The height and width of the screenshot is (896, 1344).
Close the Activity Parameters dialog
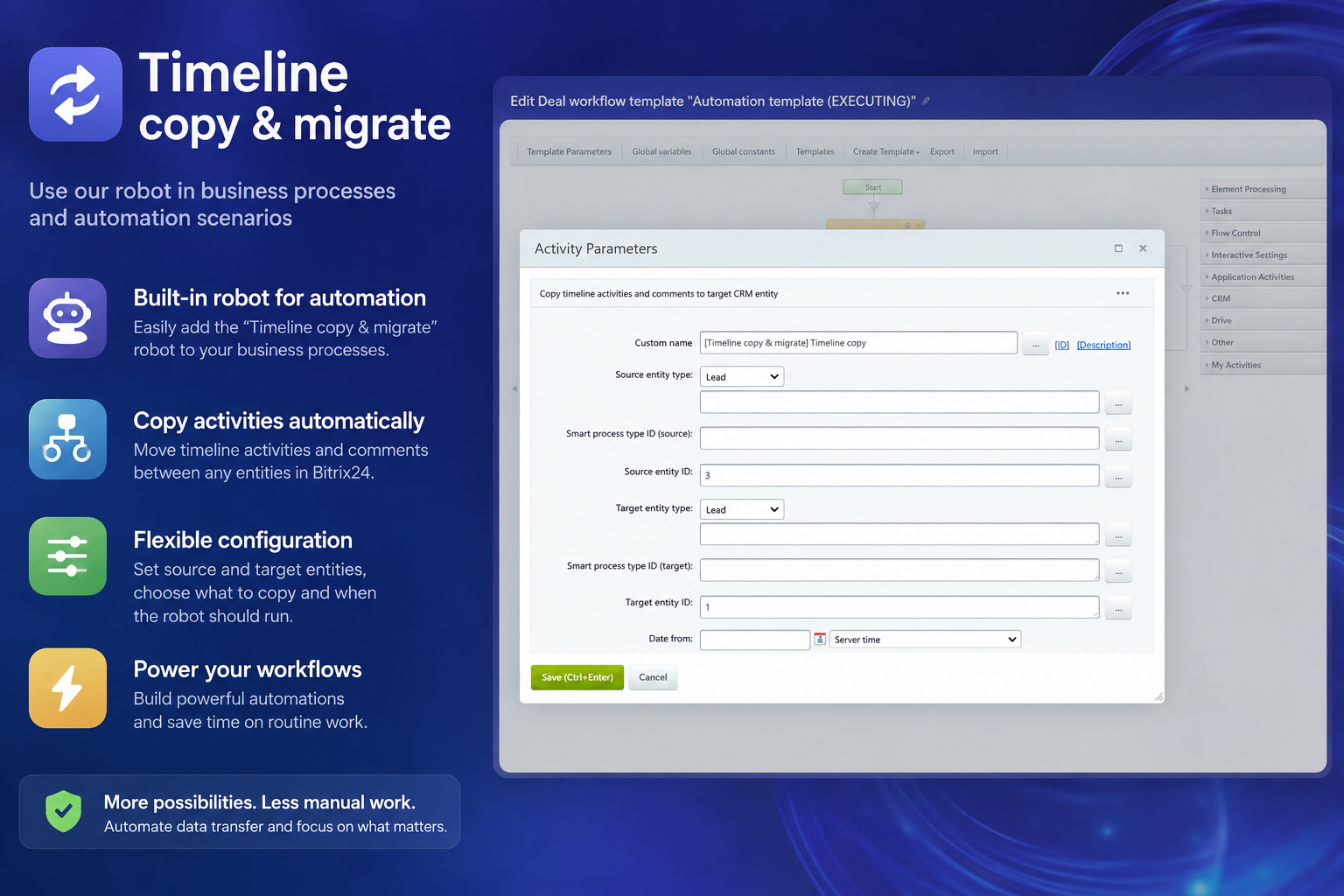point(1143,248)
